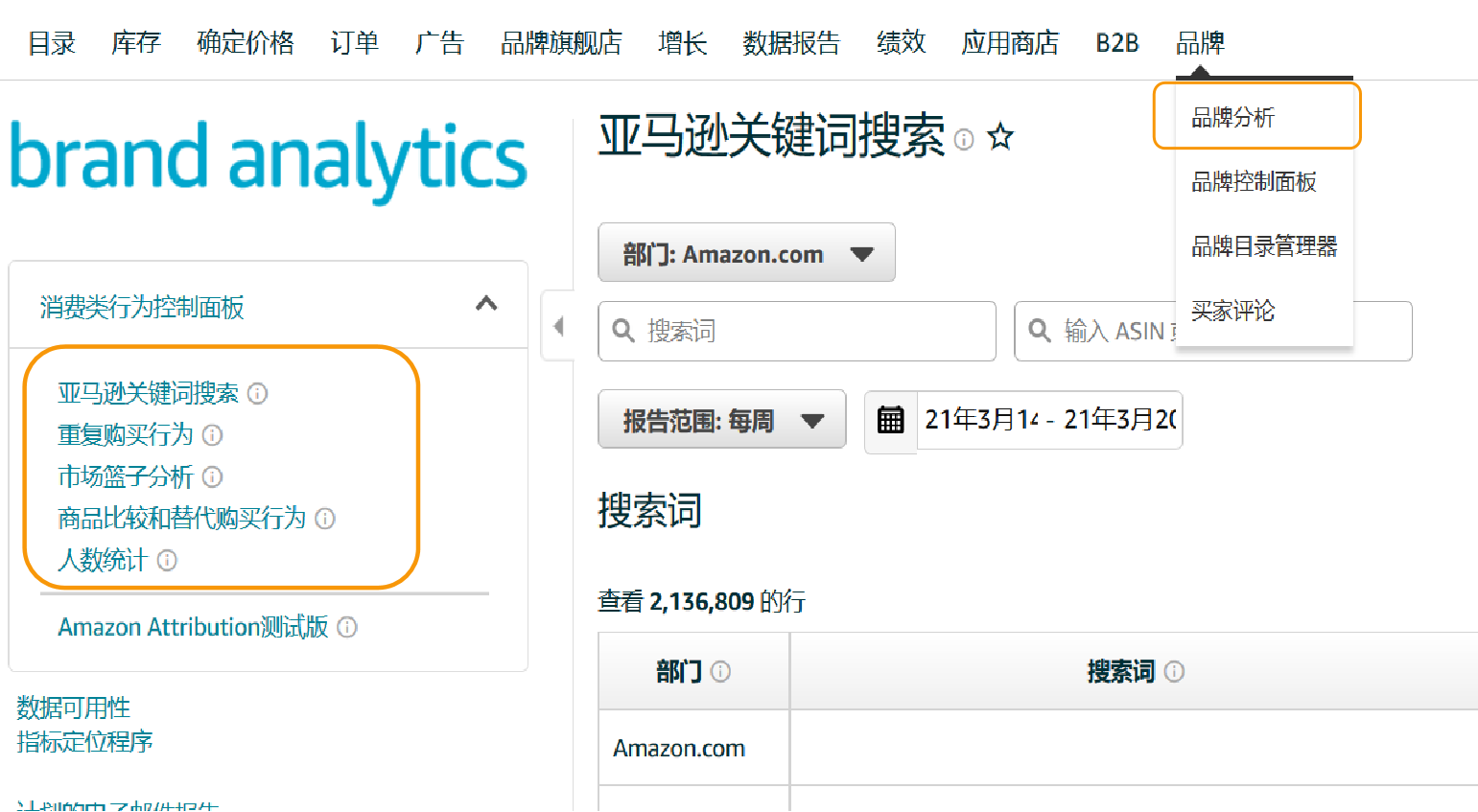Click the favorite star next to 亚马逊关键词搜索 title
This screenshot has height=812, width=1478.
[1000, 137]
